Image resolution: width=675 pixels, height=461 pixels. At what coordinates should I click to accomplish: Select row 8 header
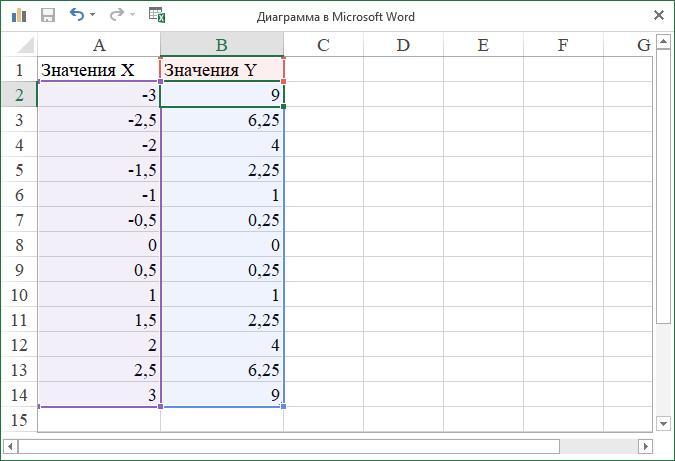coord(19,245)
